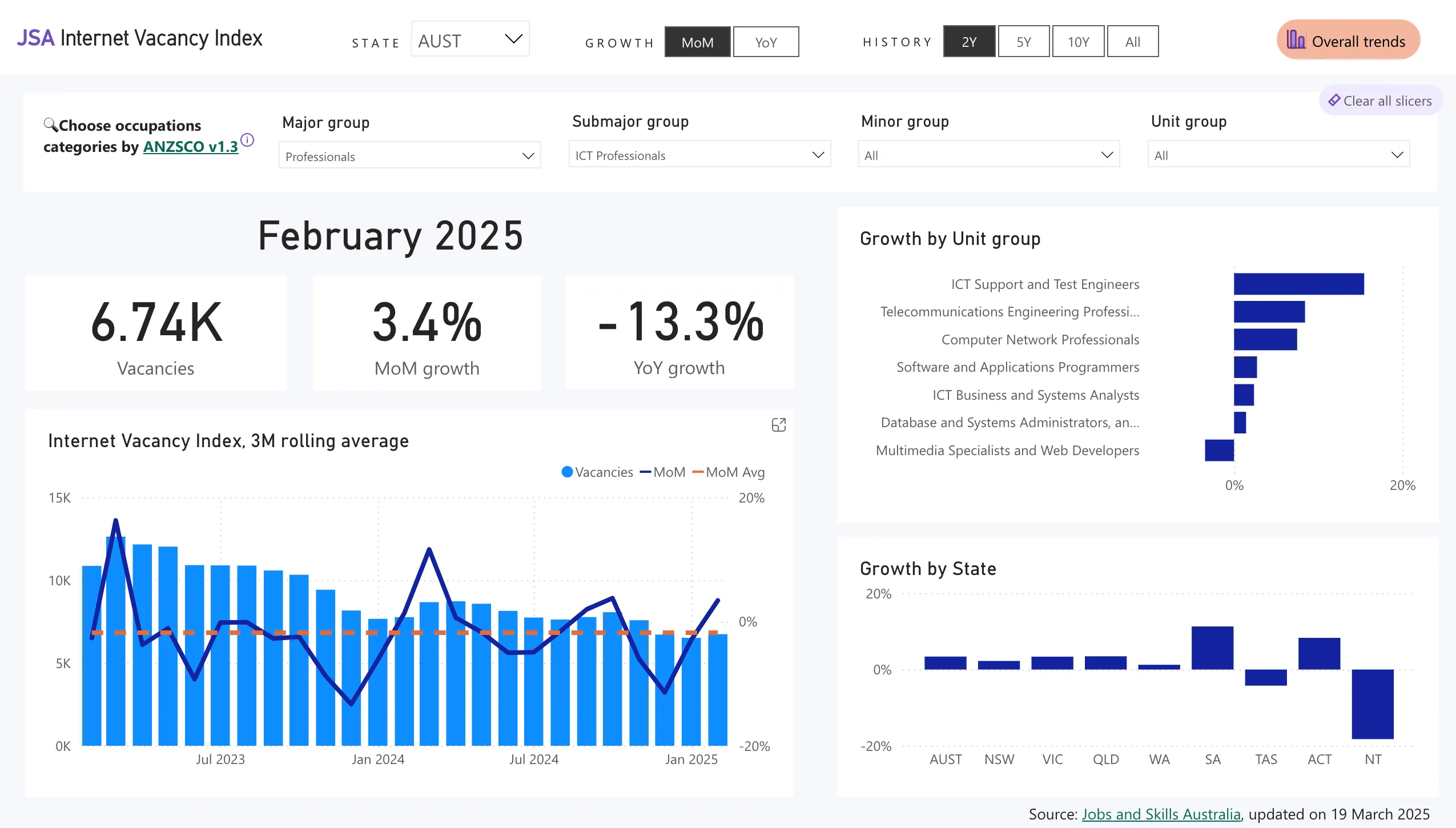The image size is (1456, 828).
Task: Set history range to 5Y
Action: (x=1023, y=42)
